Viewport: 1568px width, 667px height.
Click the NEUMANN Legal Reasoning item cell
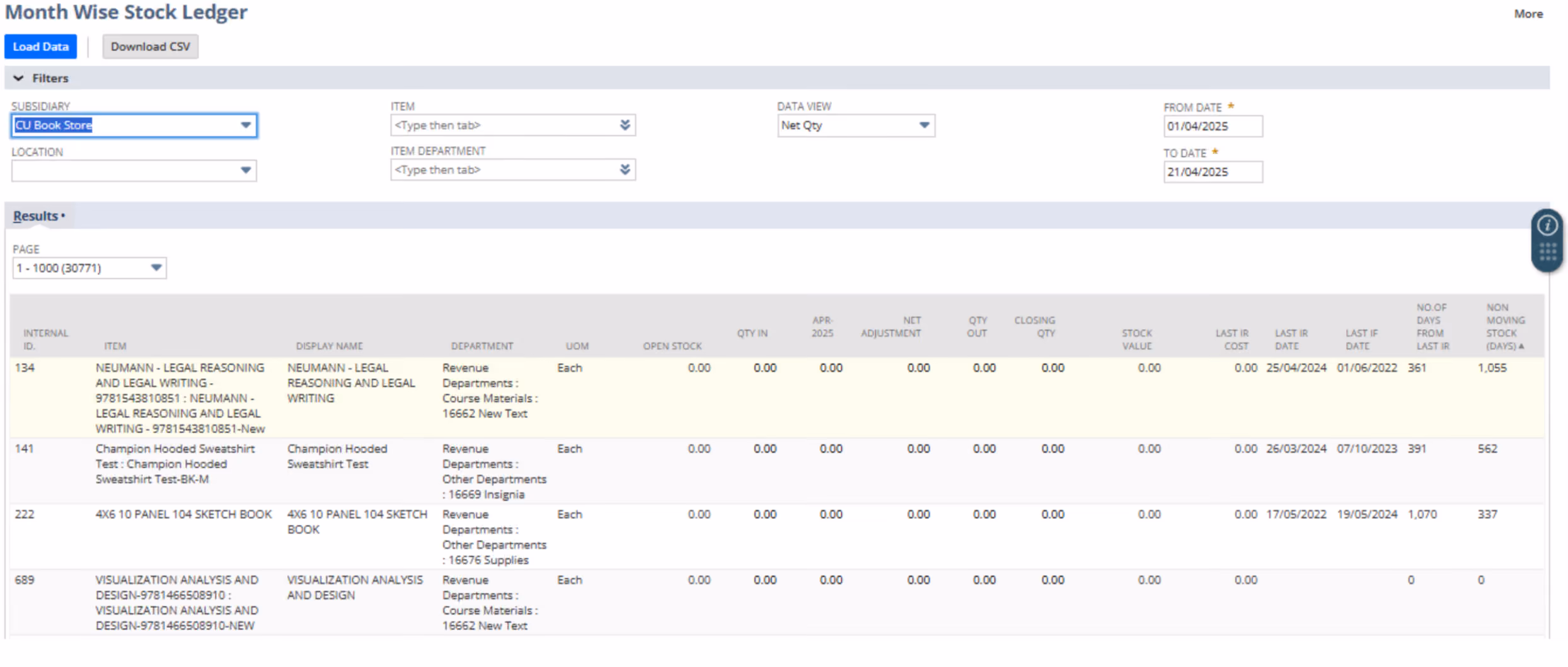[180, 398]
